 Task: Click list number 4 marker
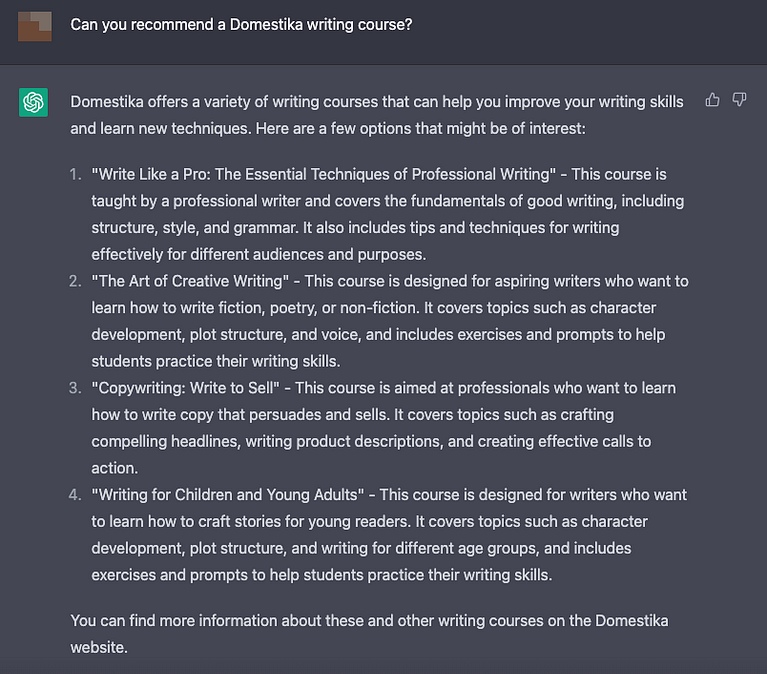(x=75, y=494)
